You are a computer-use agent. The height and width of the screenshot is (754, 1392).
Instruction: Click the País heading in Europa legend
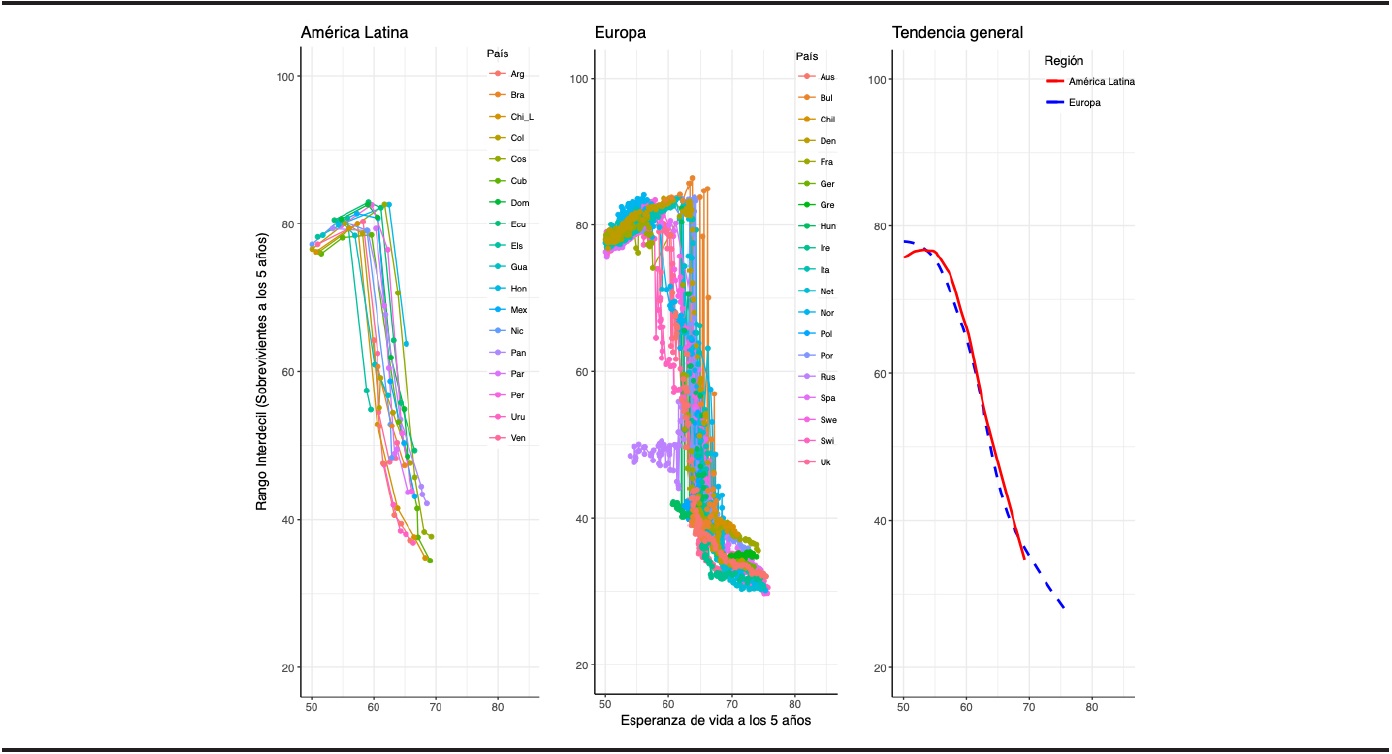pyautogui.click(x=808, y=56)
